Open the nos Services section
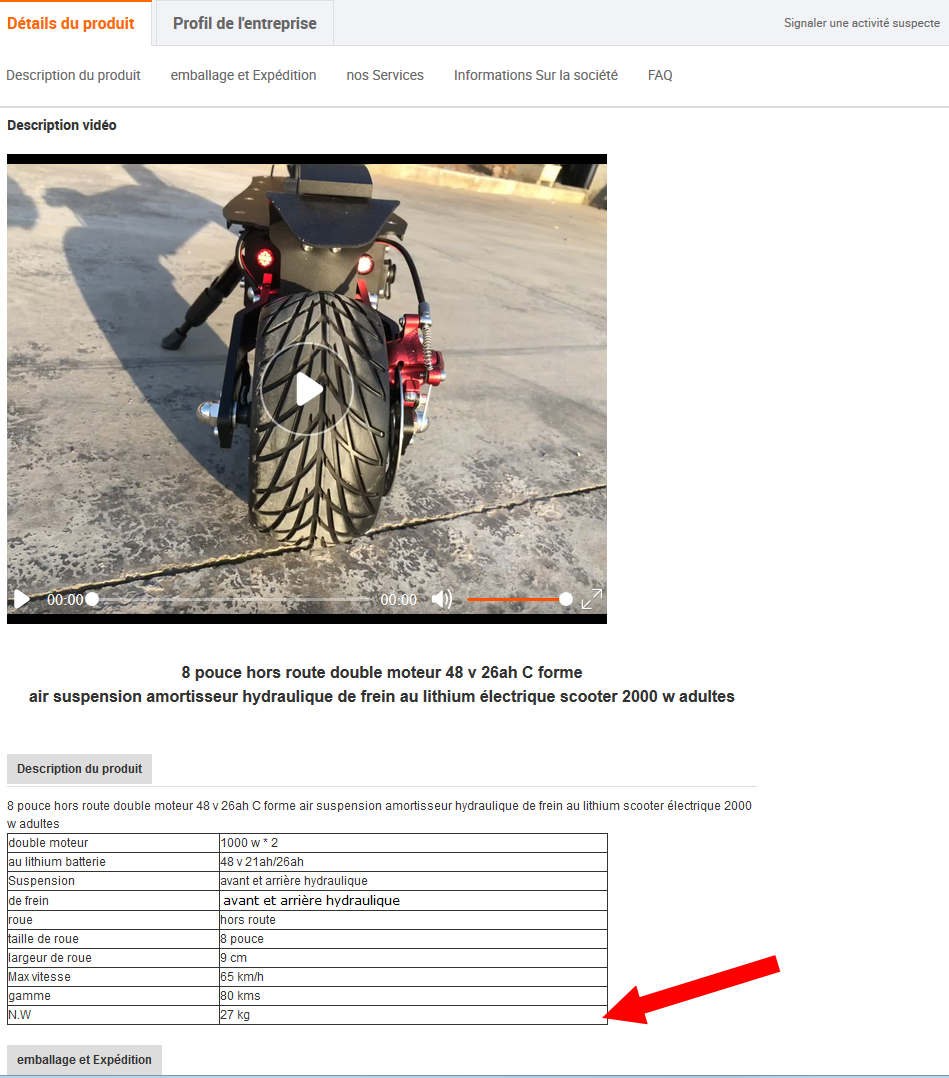Viewport: 949px width, 1078px height. coord(385,75)
